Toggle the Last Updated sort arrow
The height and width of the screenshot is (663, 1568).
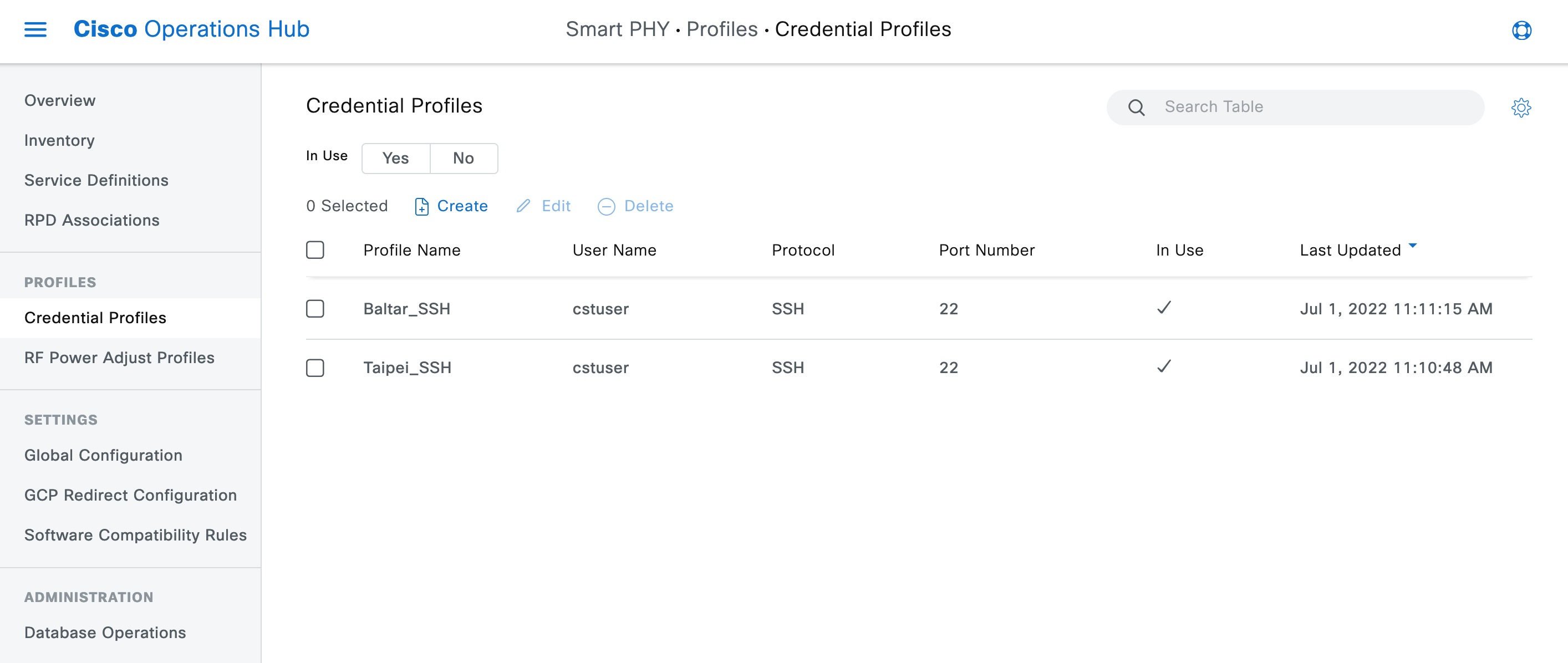click(1413, 246)
